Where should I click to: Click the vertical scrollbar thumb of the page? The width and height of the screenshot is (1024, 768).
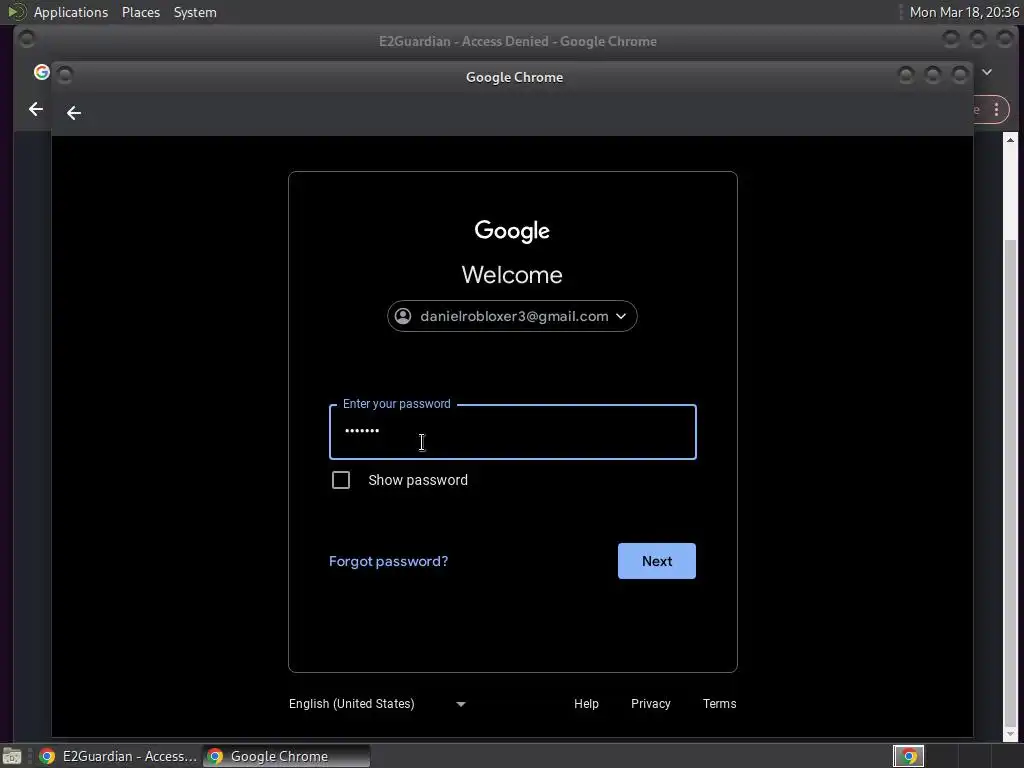pyautogui.click(x=1010, y=483)
